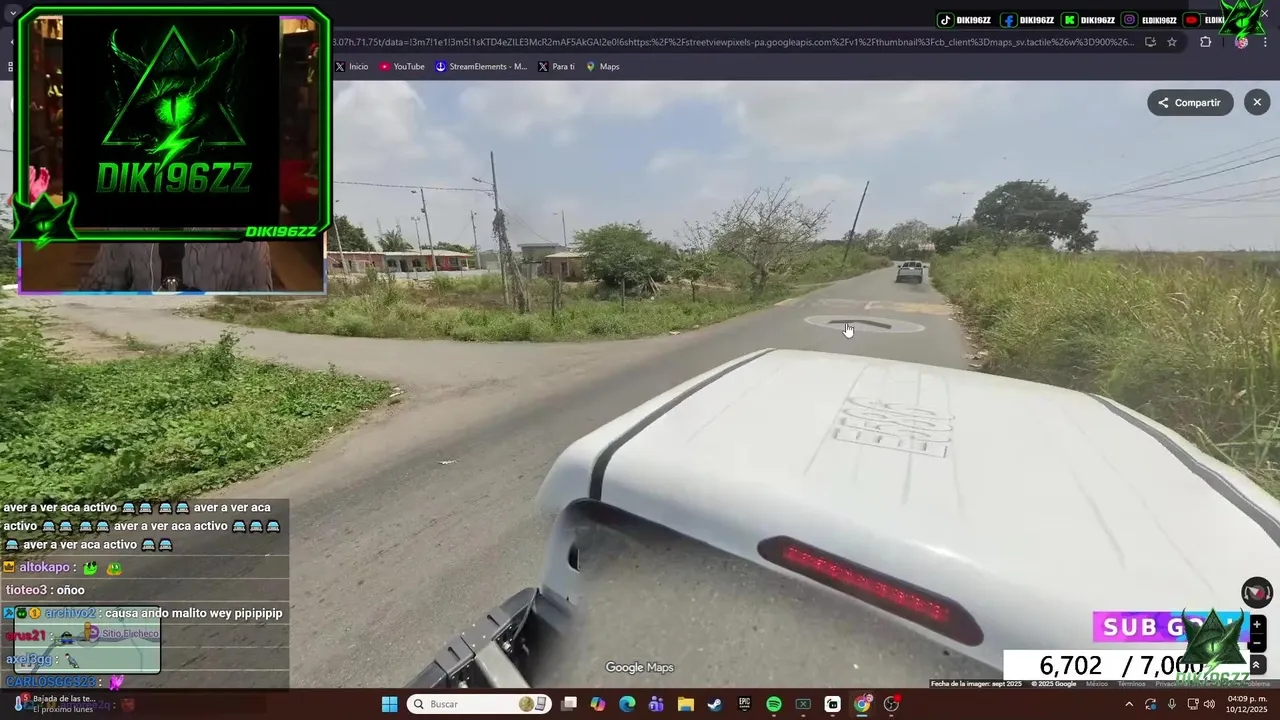The width and height of the screenshot is (1280, 720).
Task: Click the microphone icon in system tray
Action: pos(1172,704)
